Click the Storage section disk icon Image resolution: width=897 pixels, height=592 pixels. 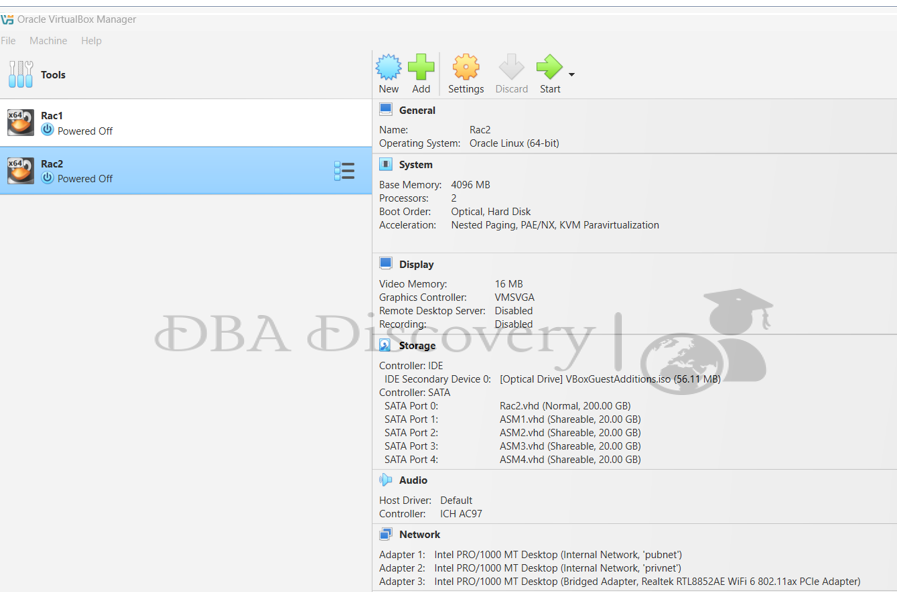pos(386,345)
